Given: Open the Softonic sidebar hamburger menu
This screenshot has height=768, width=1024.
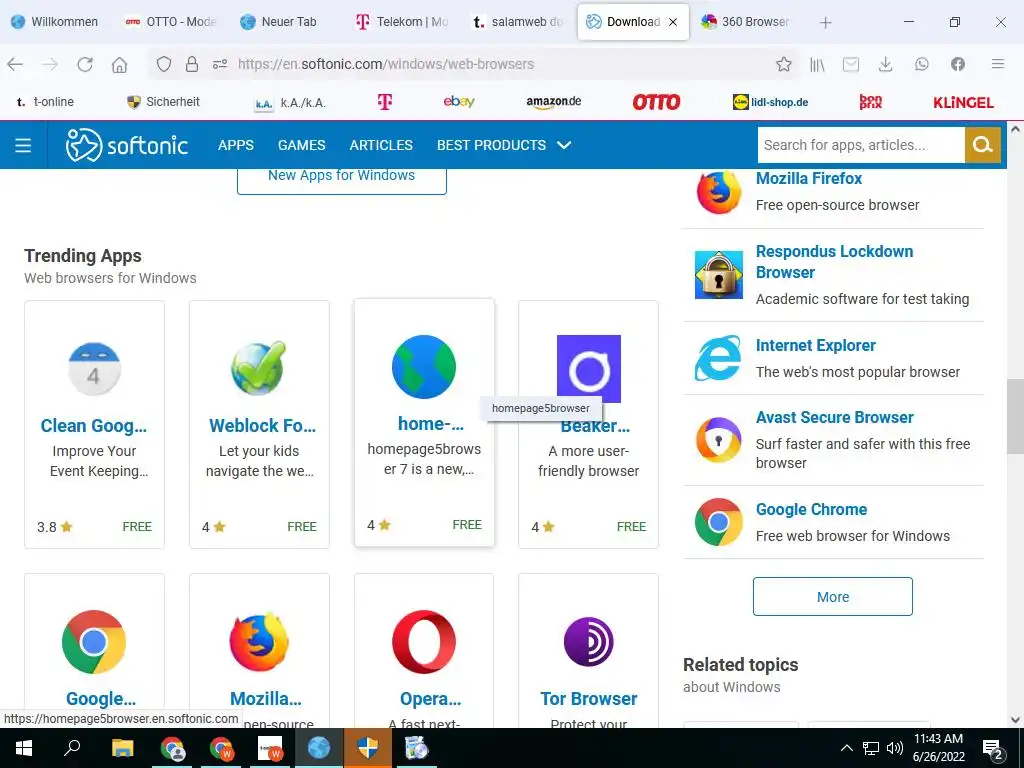Looking at the screenshot, I should [x=23, y=145].
